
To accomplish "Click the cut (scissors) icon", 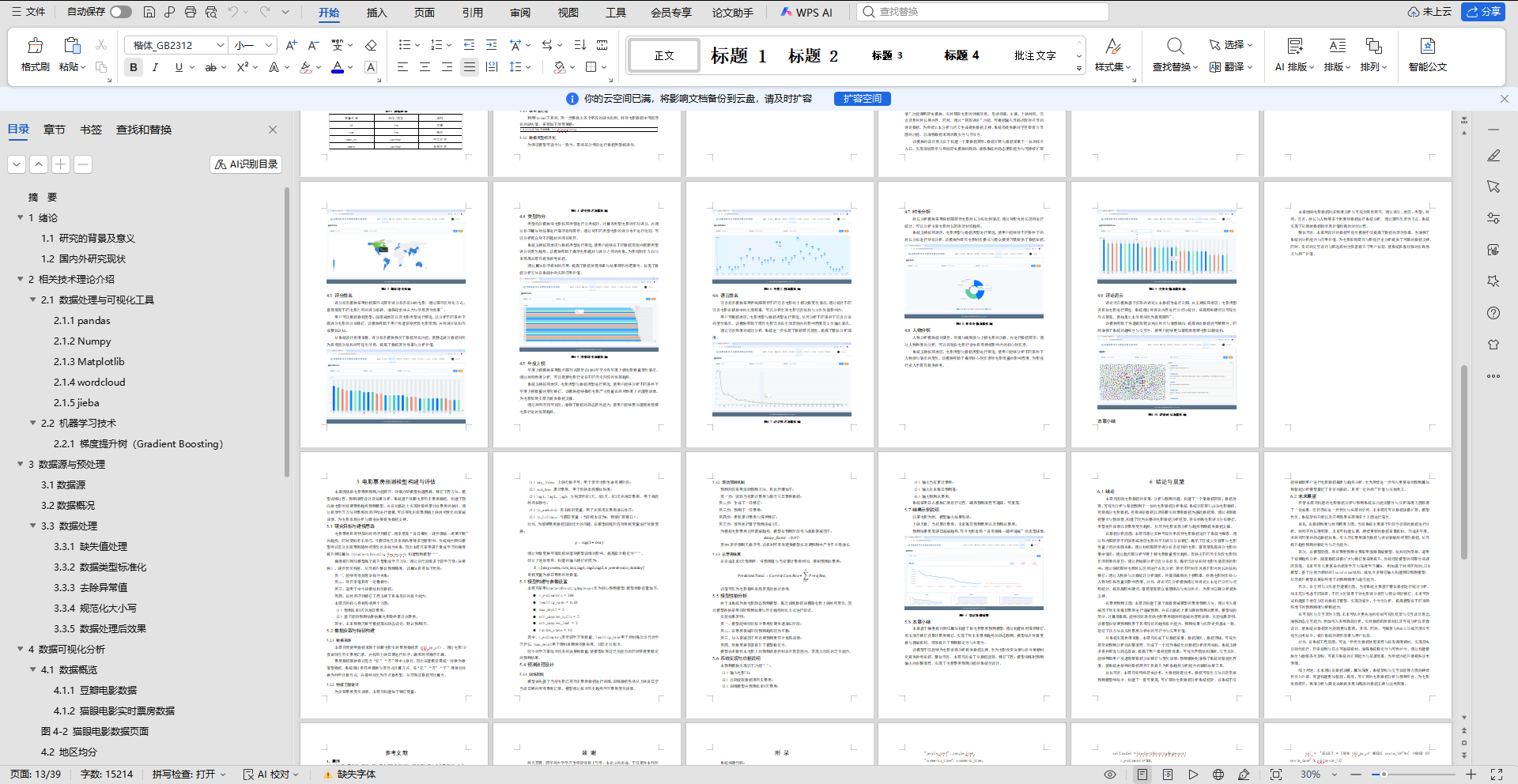I will point(101,45).
